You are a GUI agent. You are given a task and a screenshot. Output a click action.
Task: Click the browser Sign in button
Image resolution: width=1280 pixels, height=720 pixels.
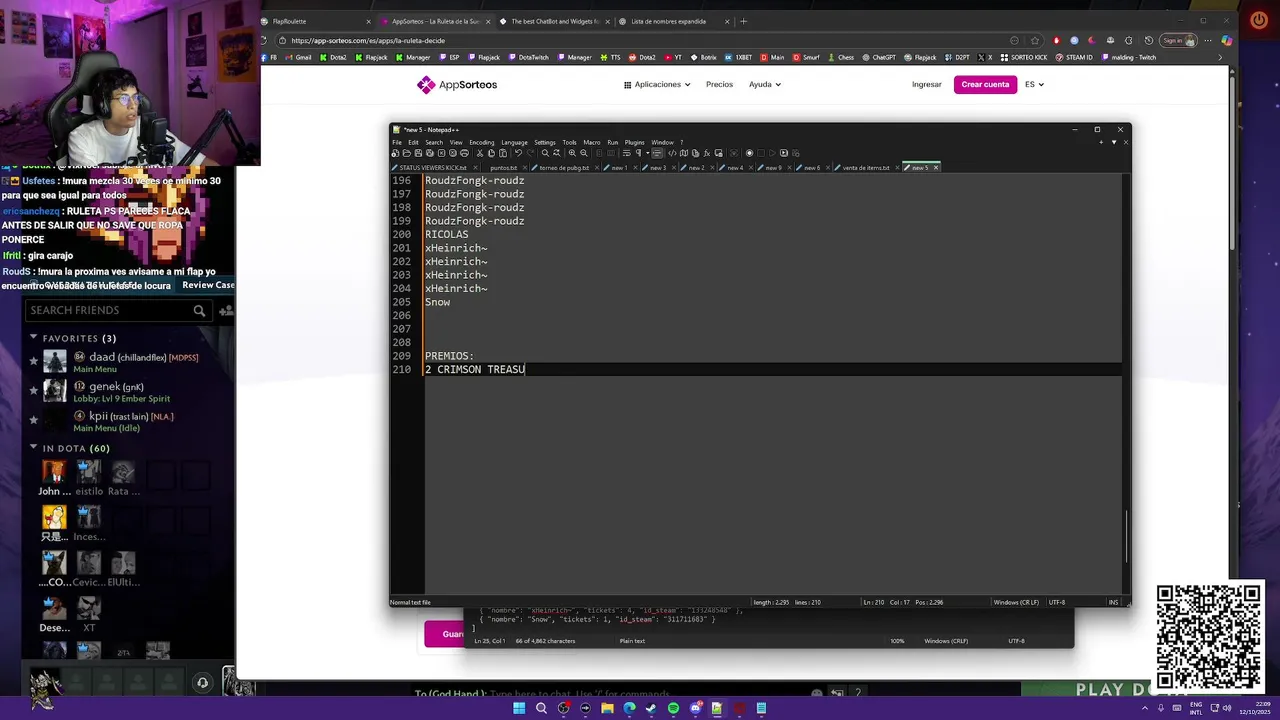click(1177, 41)
